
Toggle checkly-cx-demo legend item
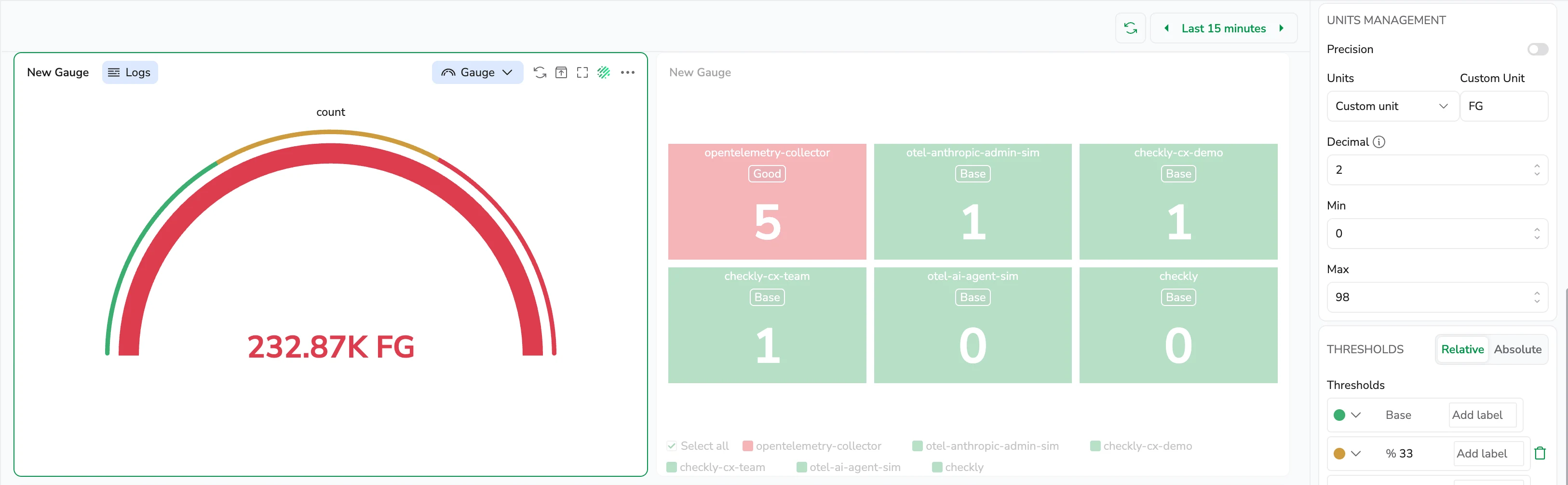tap(1141, 446)
